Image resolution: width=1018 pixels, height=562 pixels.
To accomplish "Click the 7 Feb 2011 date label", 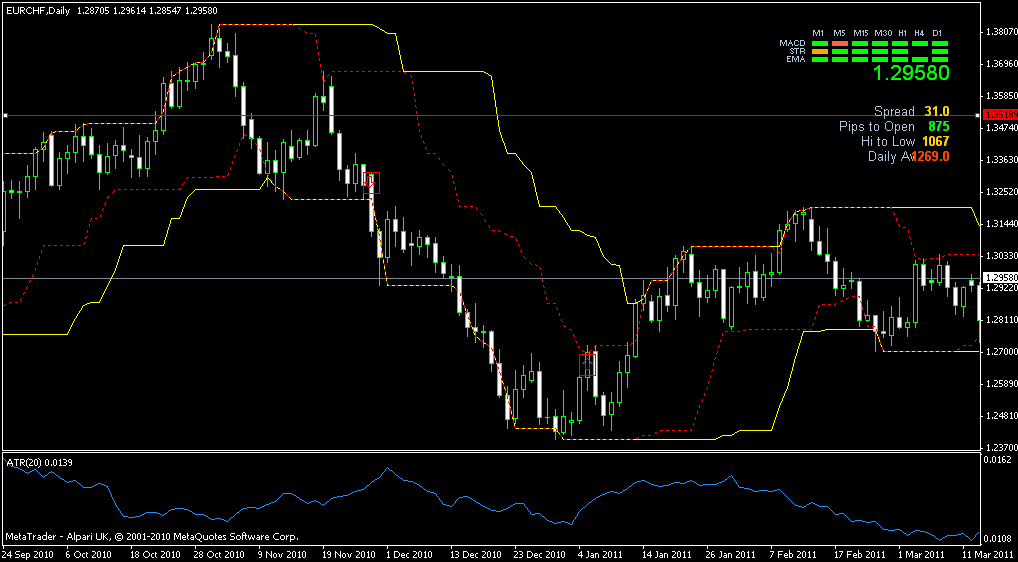I will 792,556.
